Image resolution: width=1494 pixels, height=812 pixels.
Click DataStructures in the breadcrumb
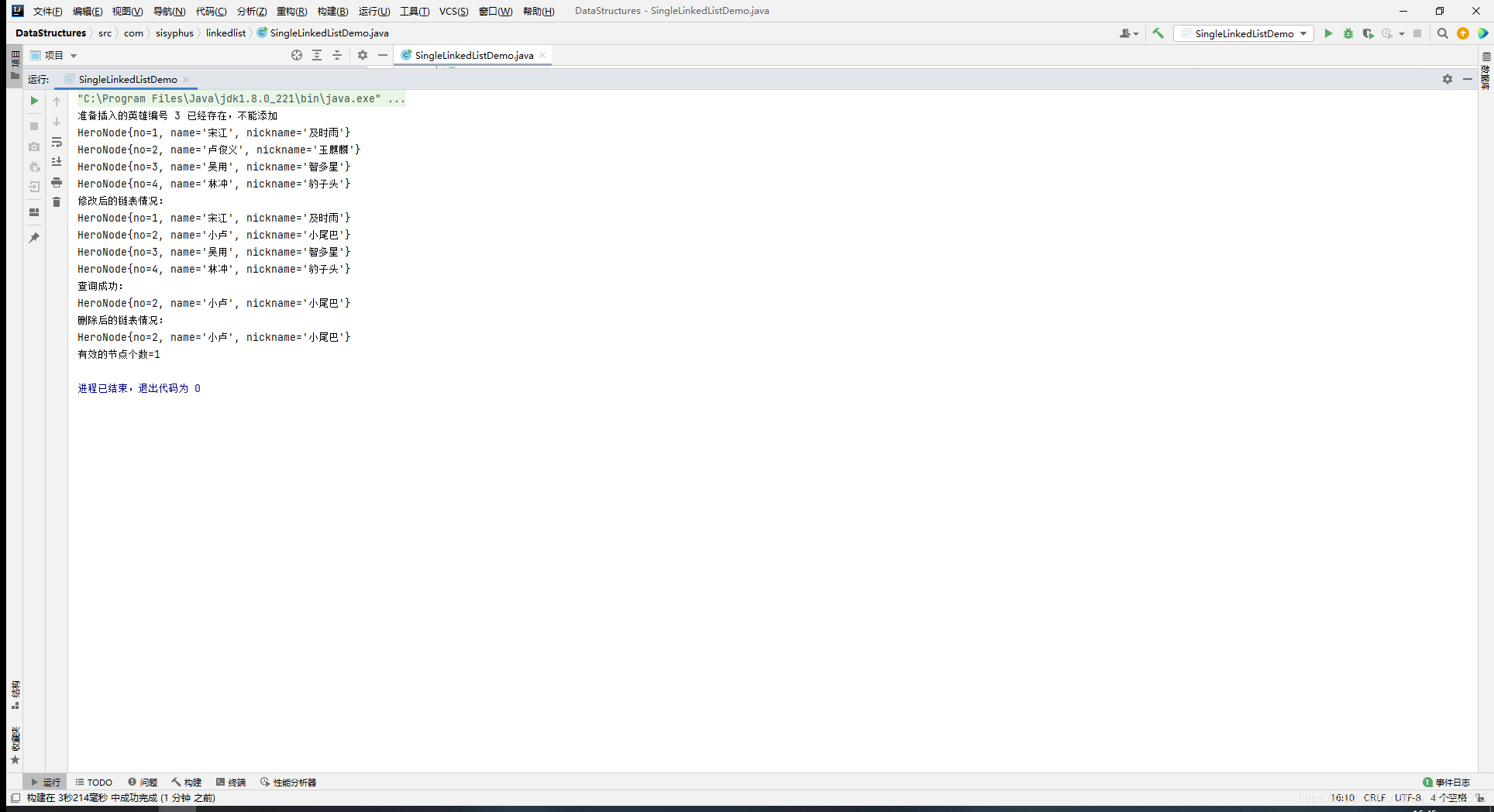[50, 33]
